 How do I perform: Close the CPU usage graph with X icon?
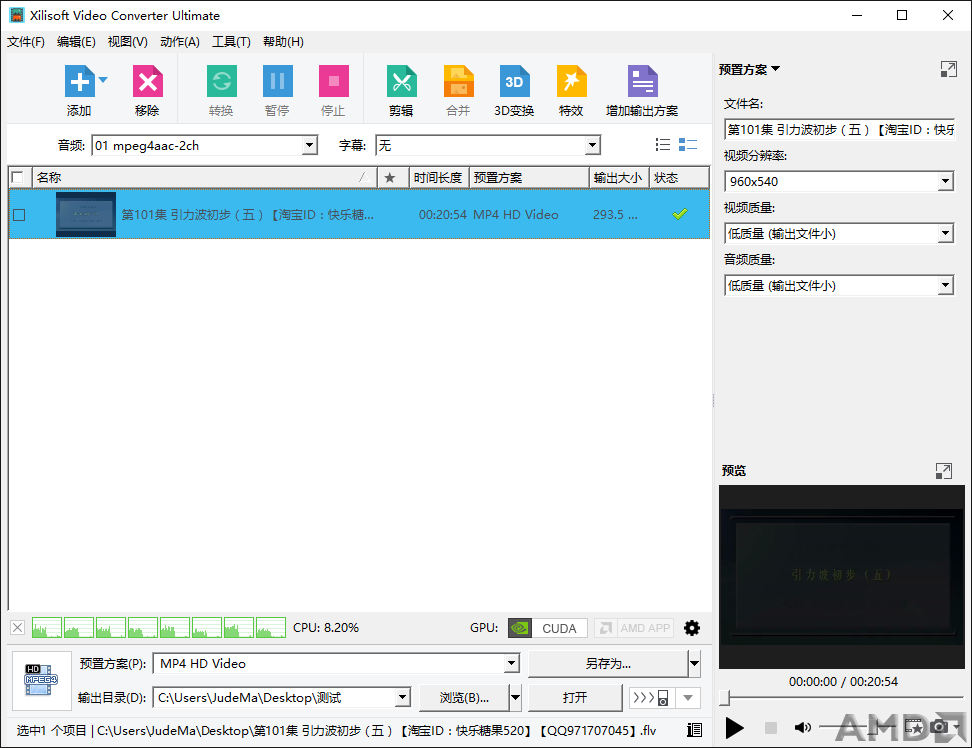[x=17, y=628]
